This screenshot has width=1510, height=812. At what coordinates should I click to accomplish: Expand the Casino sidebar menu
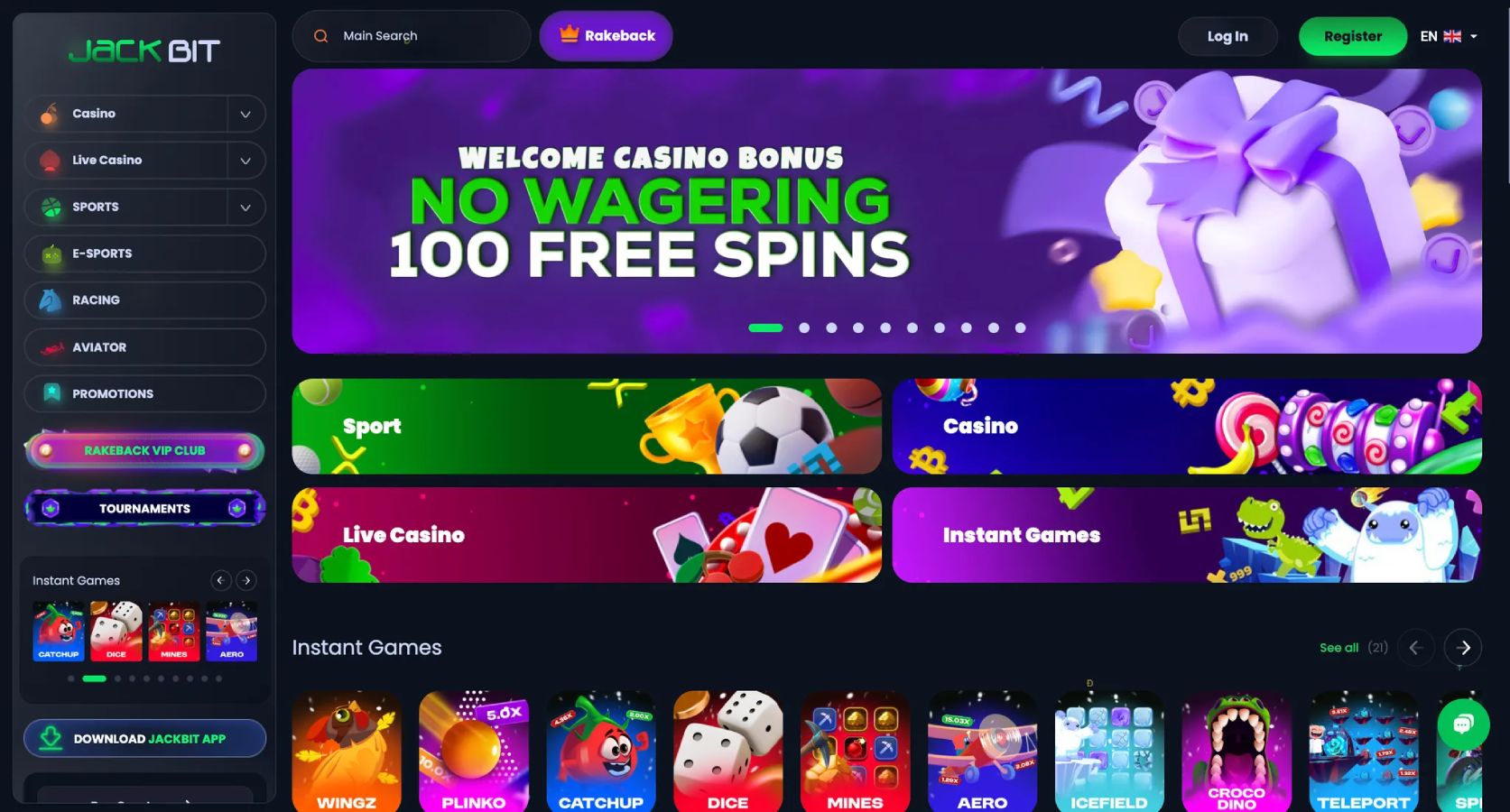click(x=245, y=115)
